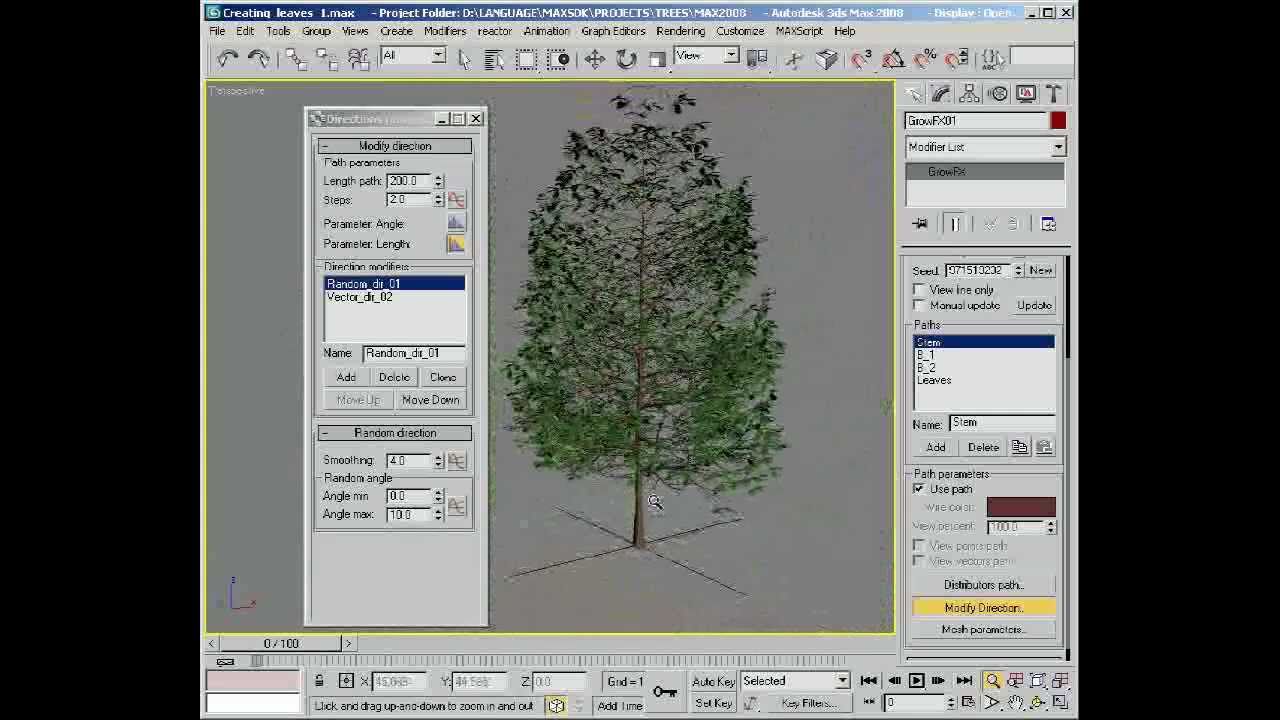Click the Select and Manipulate icon
This screenshot has height=720, width=1280.
(794, 59)
